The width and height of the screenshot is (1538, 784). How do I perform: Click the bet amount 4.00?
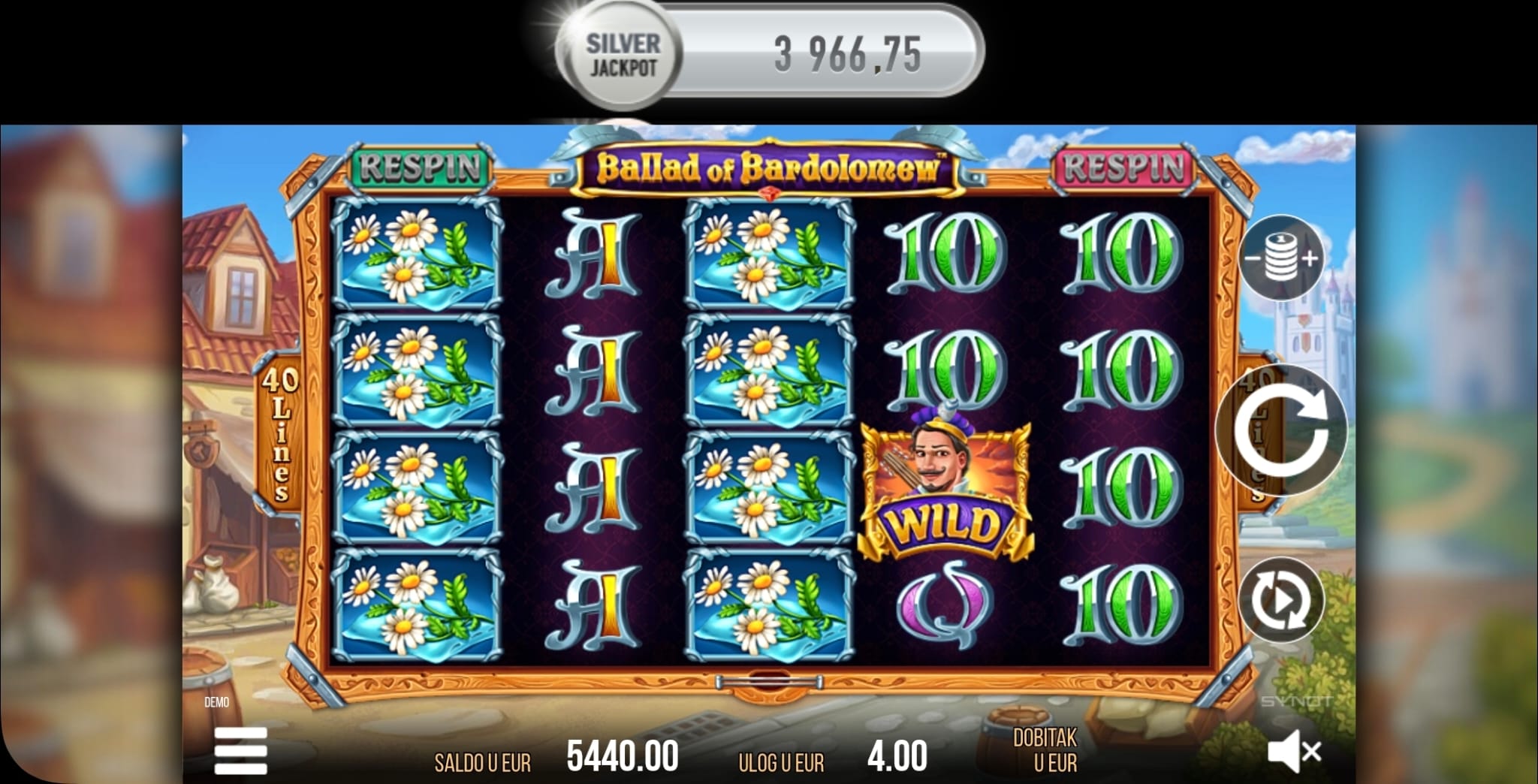point(897,756)
